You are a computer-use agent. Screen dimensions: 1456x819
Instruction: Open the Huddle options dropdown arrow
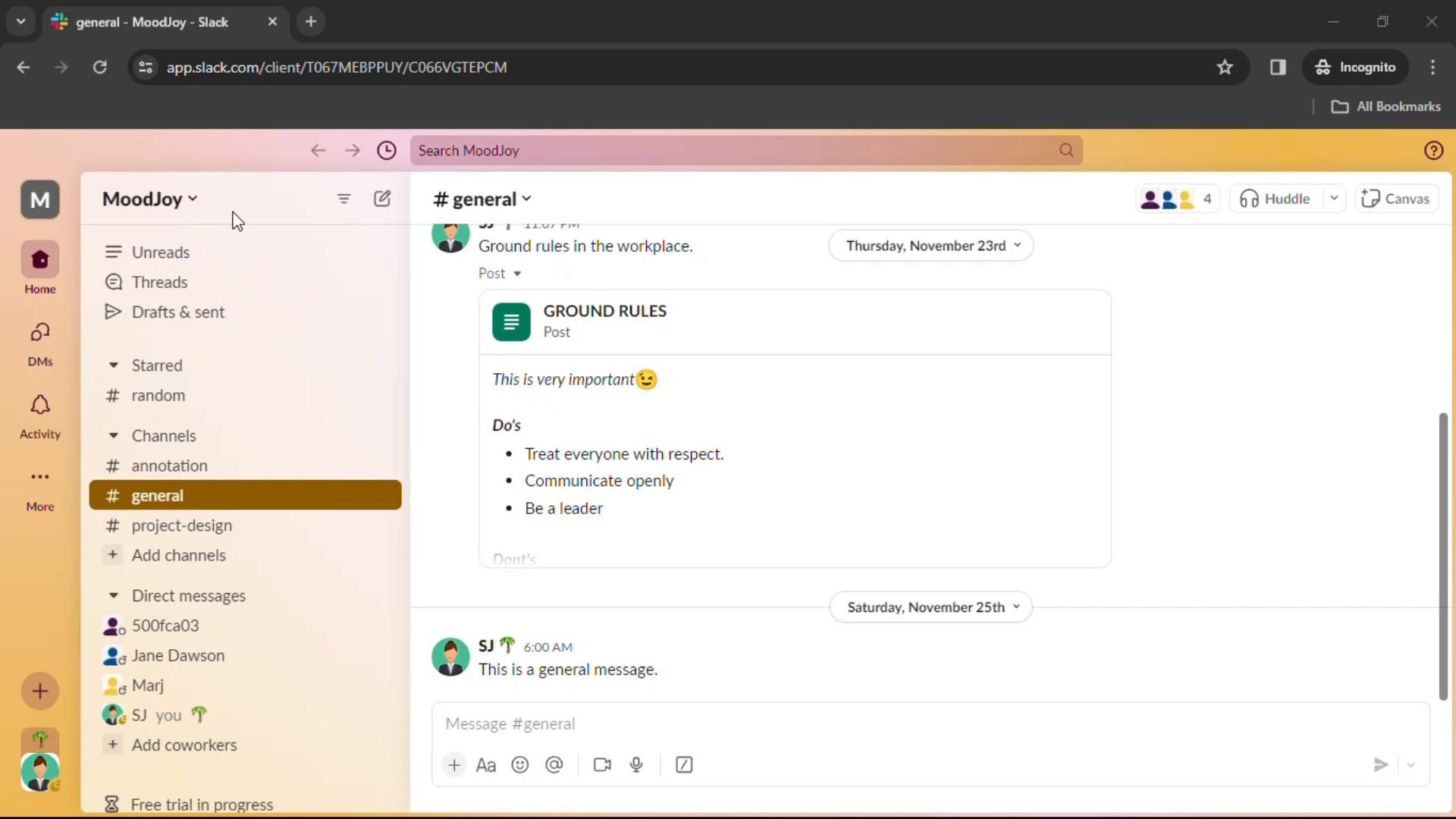tap(1334, 199)
